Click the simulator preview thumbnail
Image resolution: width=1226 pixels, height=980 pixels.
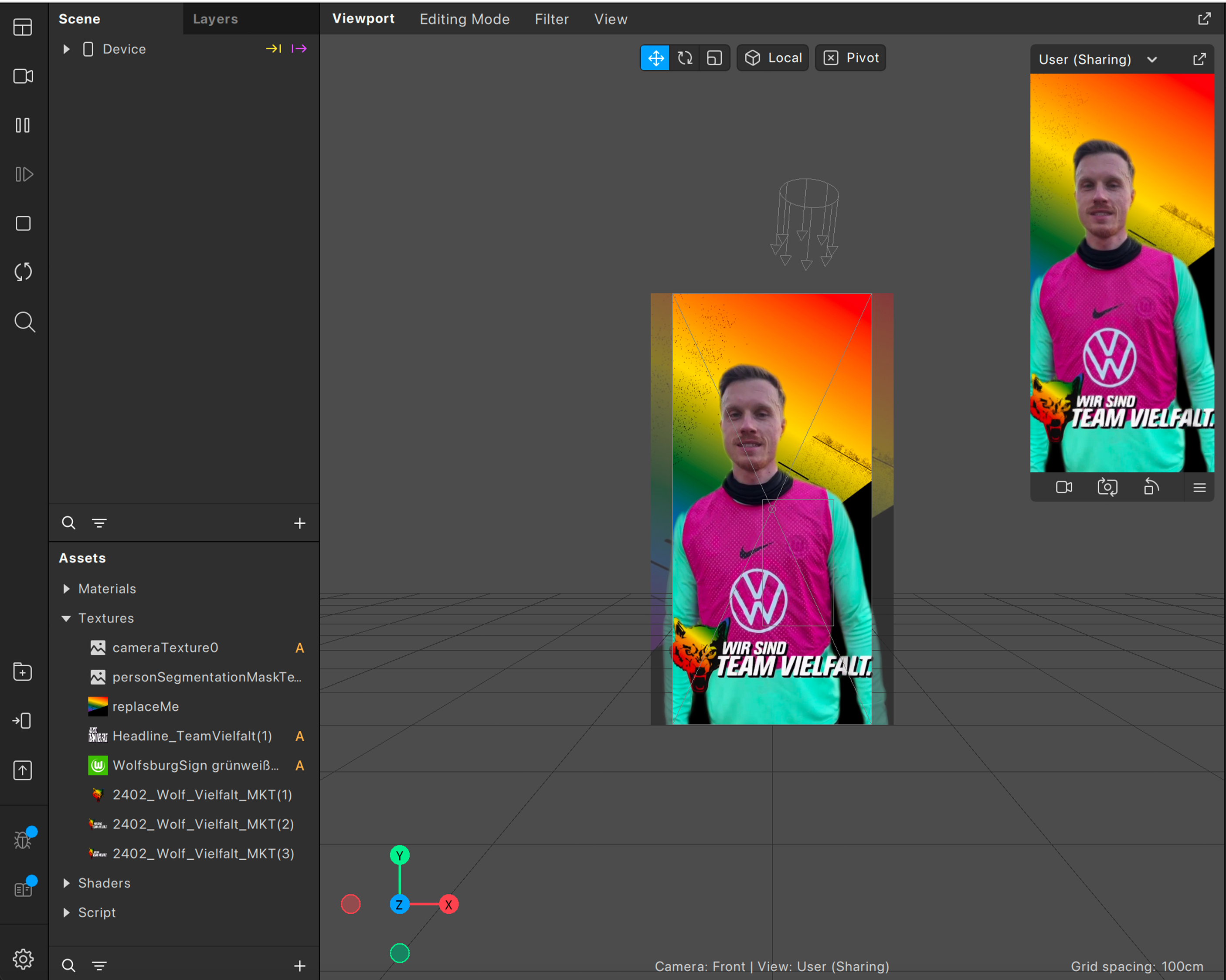(x=1122, y=273)
